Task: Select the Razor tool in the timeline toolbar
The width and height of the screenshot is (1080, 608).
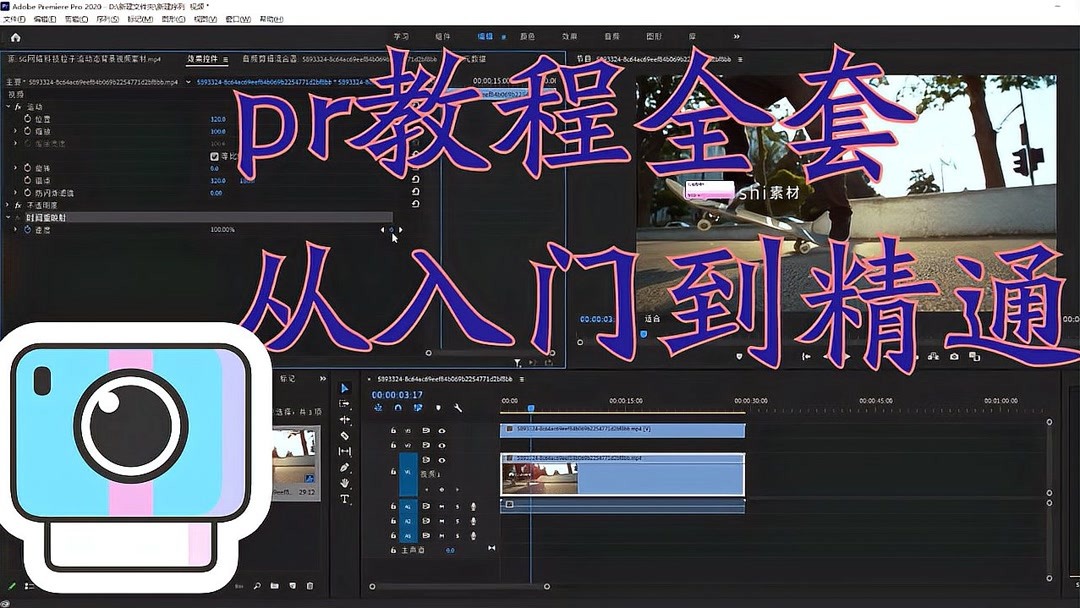Action: click(x=344, y=435)
